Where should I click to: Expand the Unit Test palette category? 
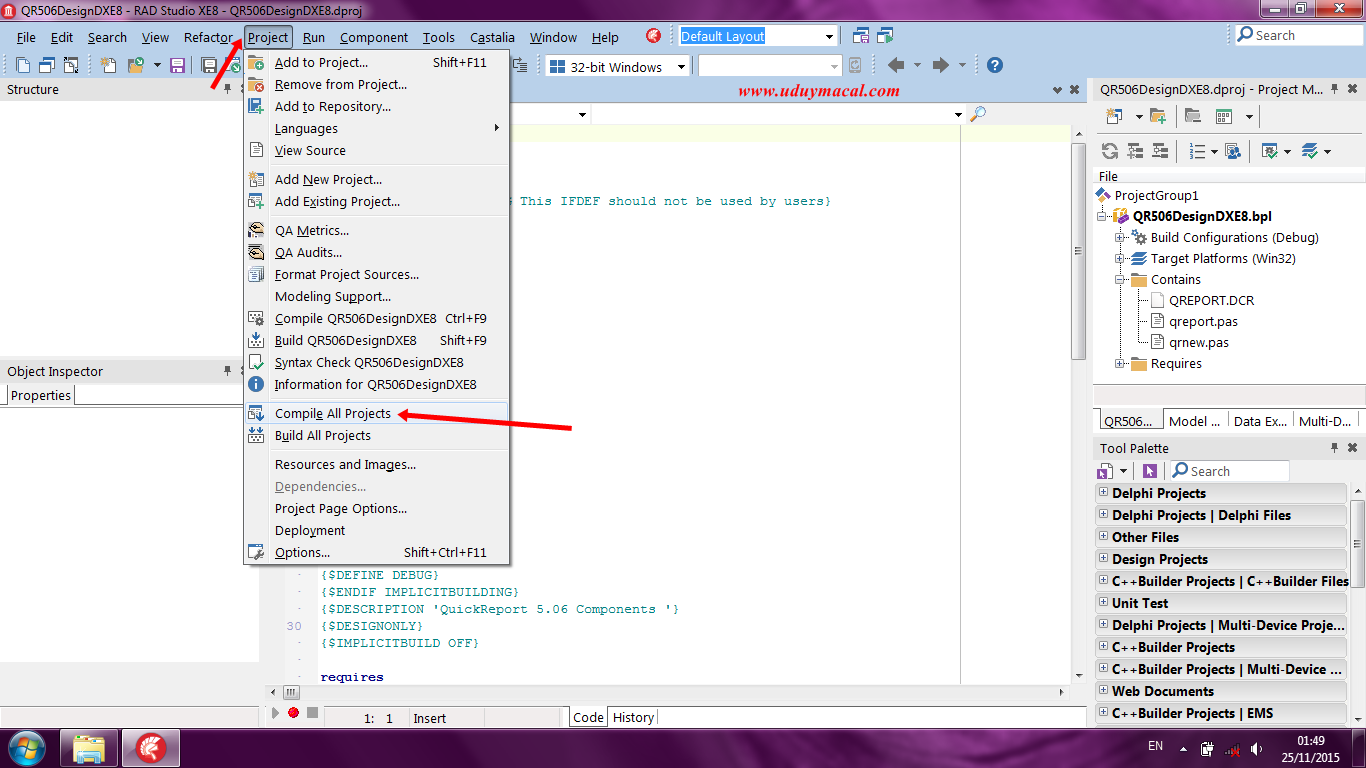(x=1103, y=602)
